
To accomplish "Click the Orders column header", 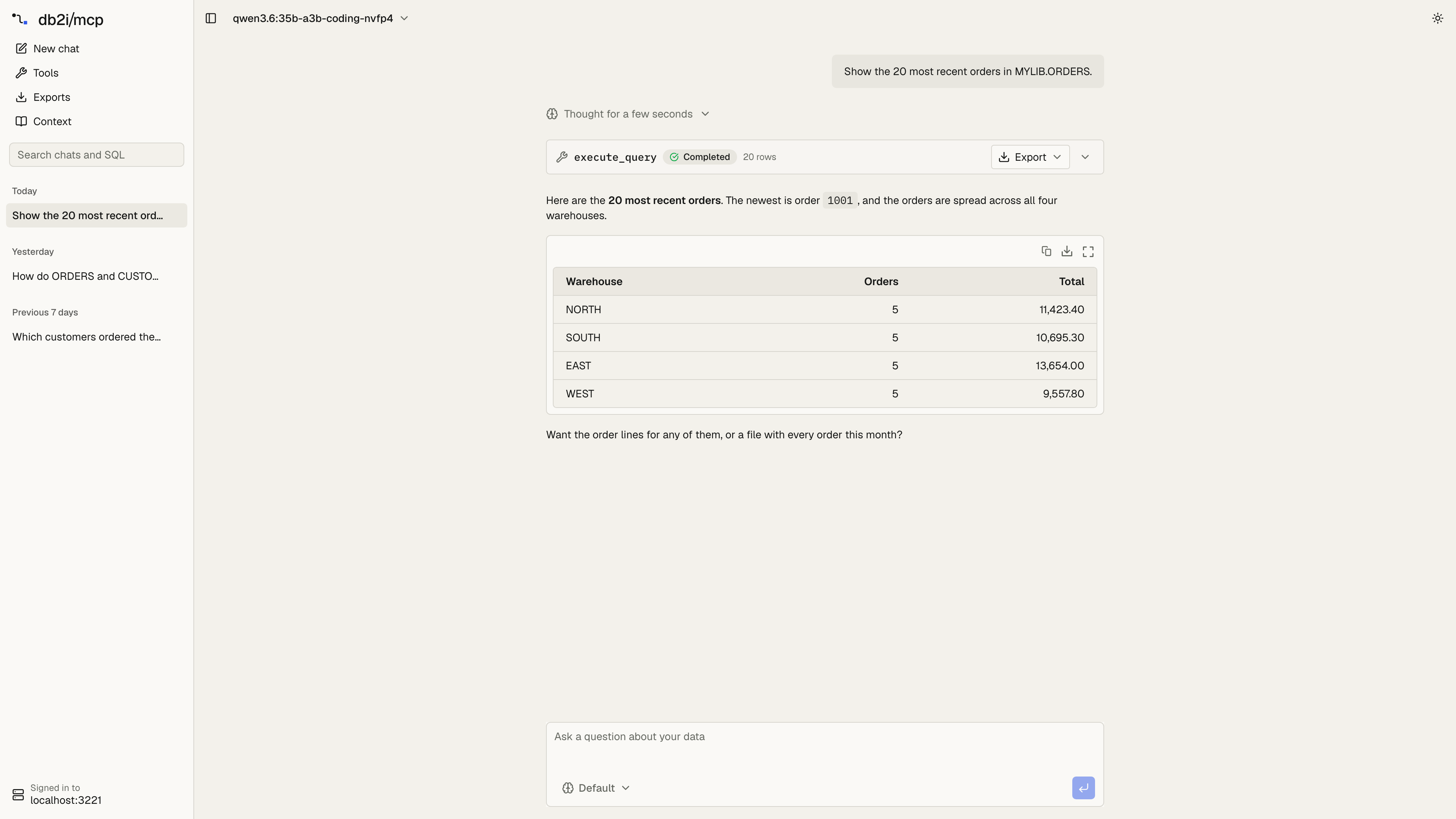I will click(880, 281).
